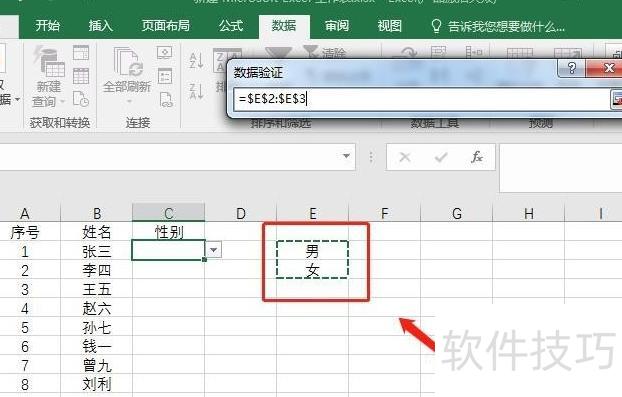The height and width of the screenshot is (397, 622).
Task: Select column C header
Action: (x=169, y=213)
